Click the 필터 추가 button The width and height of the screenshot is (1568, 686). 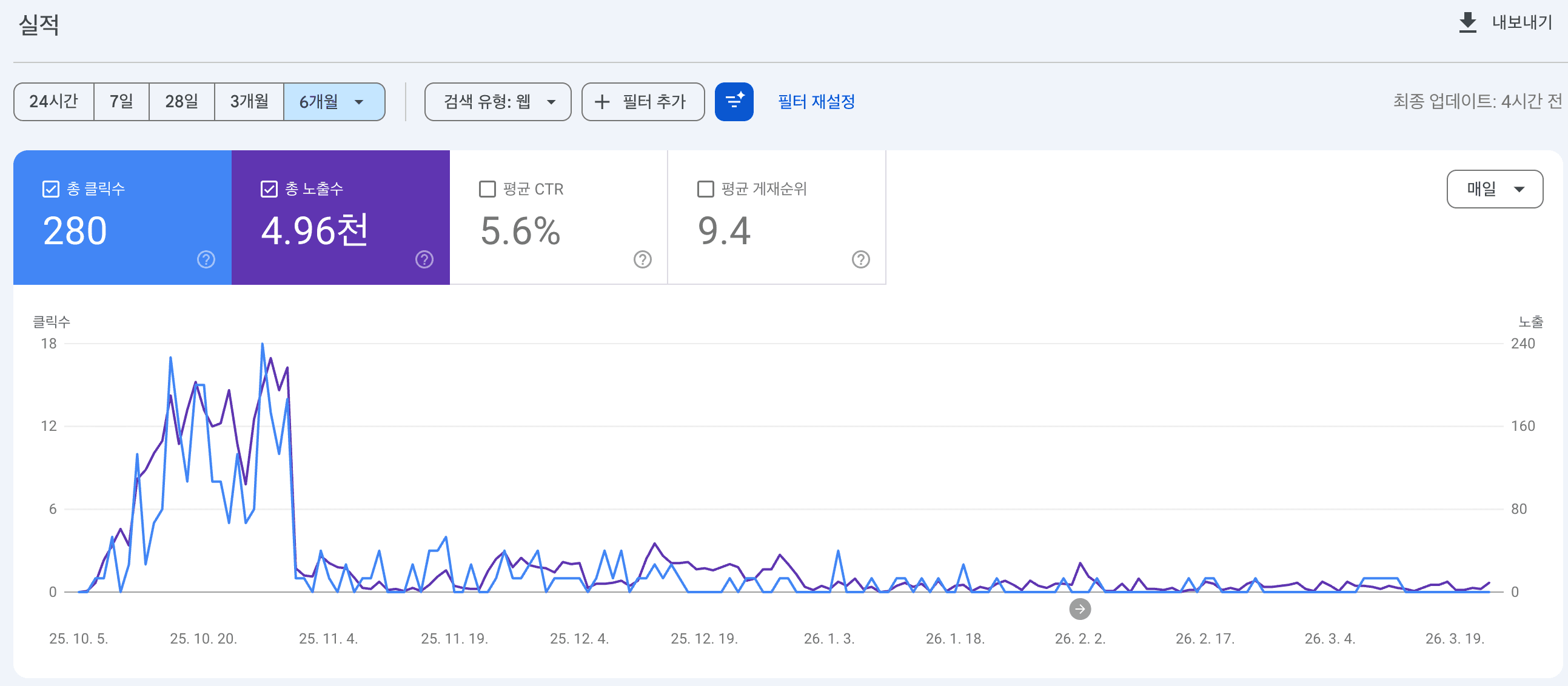(643, 102)
